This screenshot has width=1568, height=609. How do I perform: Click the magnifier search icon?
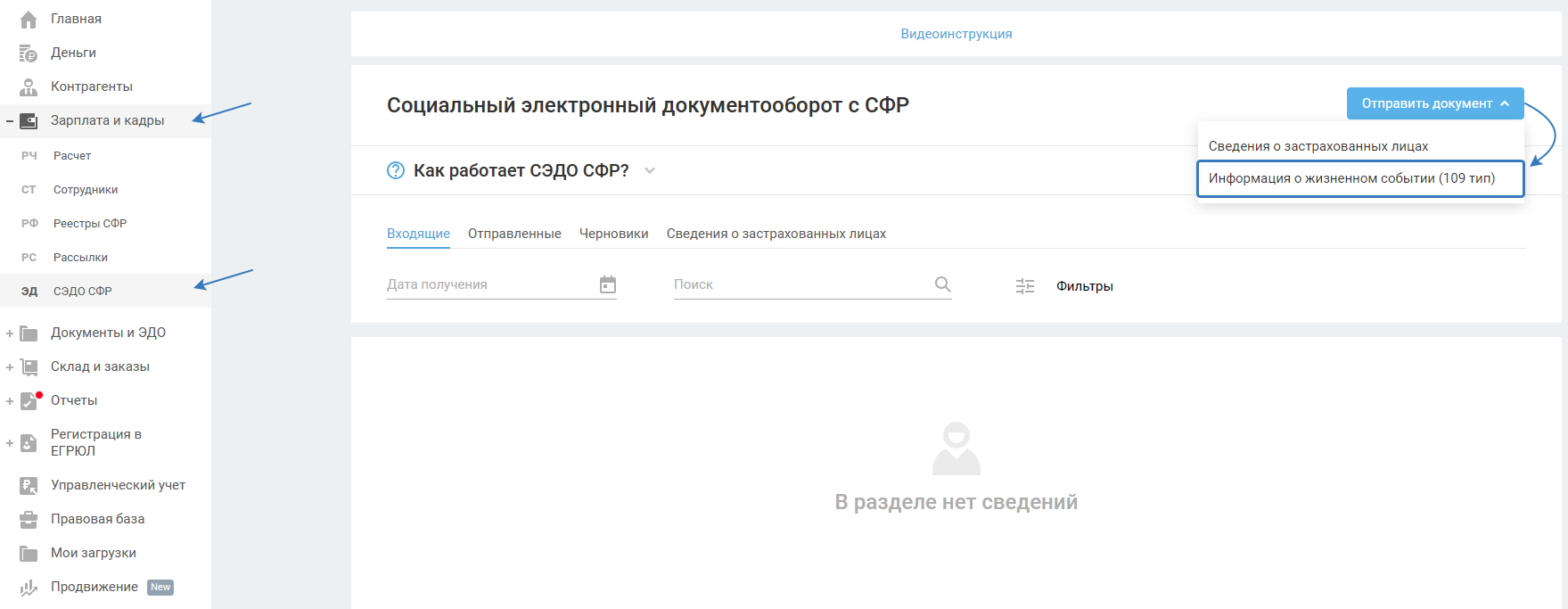point(942,284)
